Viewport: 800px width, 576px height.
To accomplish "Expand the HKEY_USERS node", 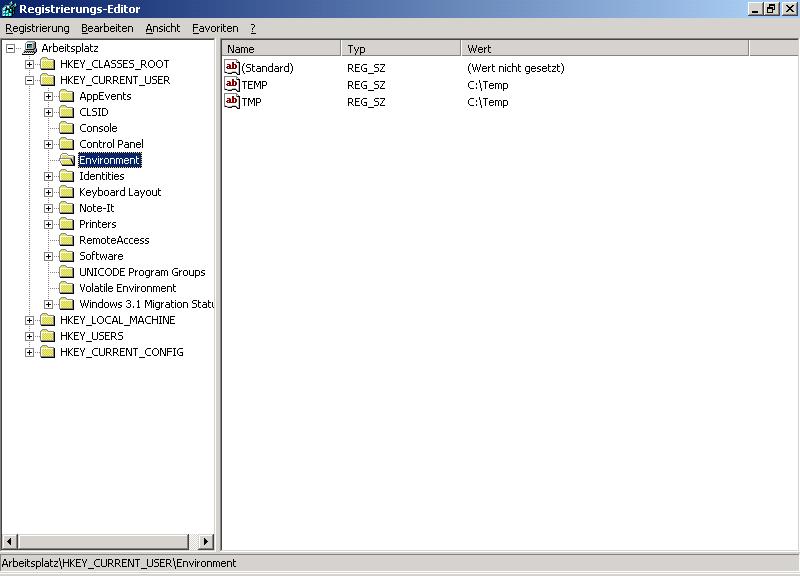I will point(30,336).
